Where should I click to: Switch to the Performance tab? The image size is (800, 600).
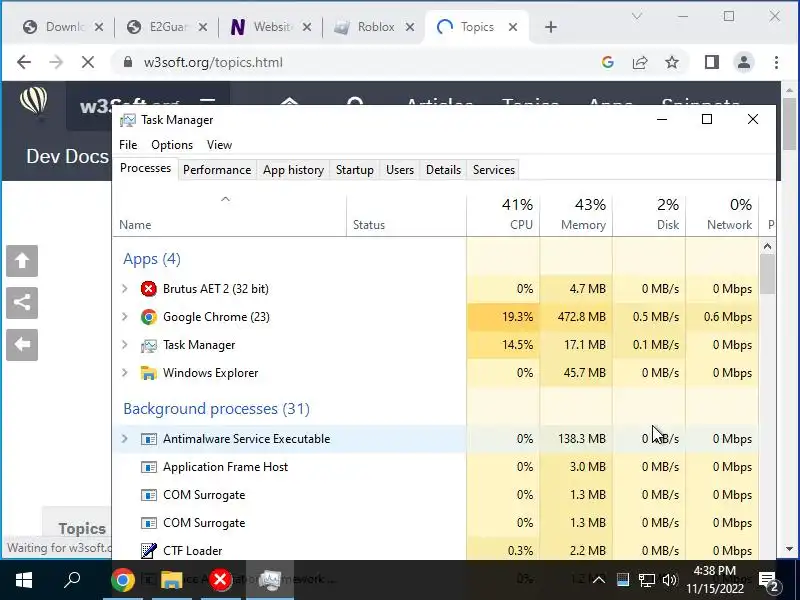[217, 170]
